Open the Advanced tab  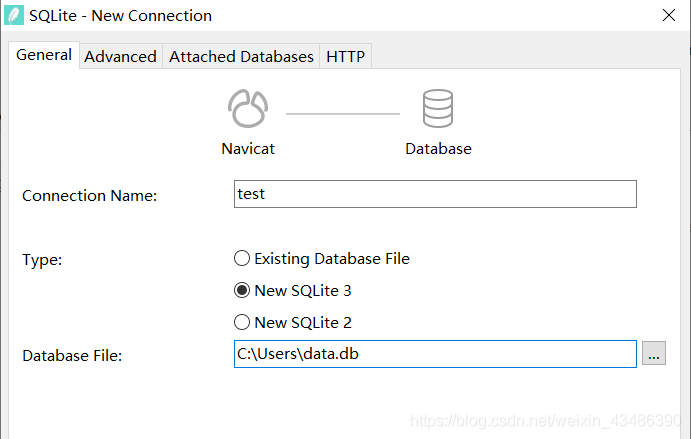120,56
